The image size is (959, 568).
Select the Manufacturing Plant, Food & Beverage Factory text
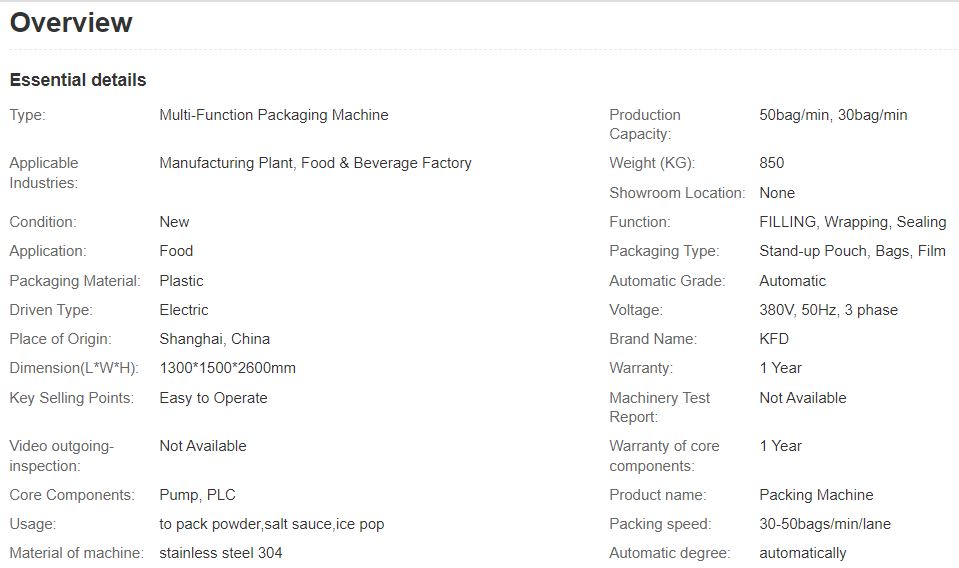[x=315, y=163]
